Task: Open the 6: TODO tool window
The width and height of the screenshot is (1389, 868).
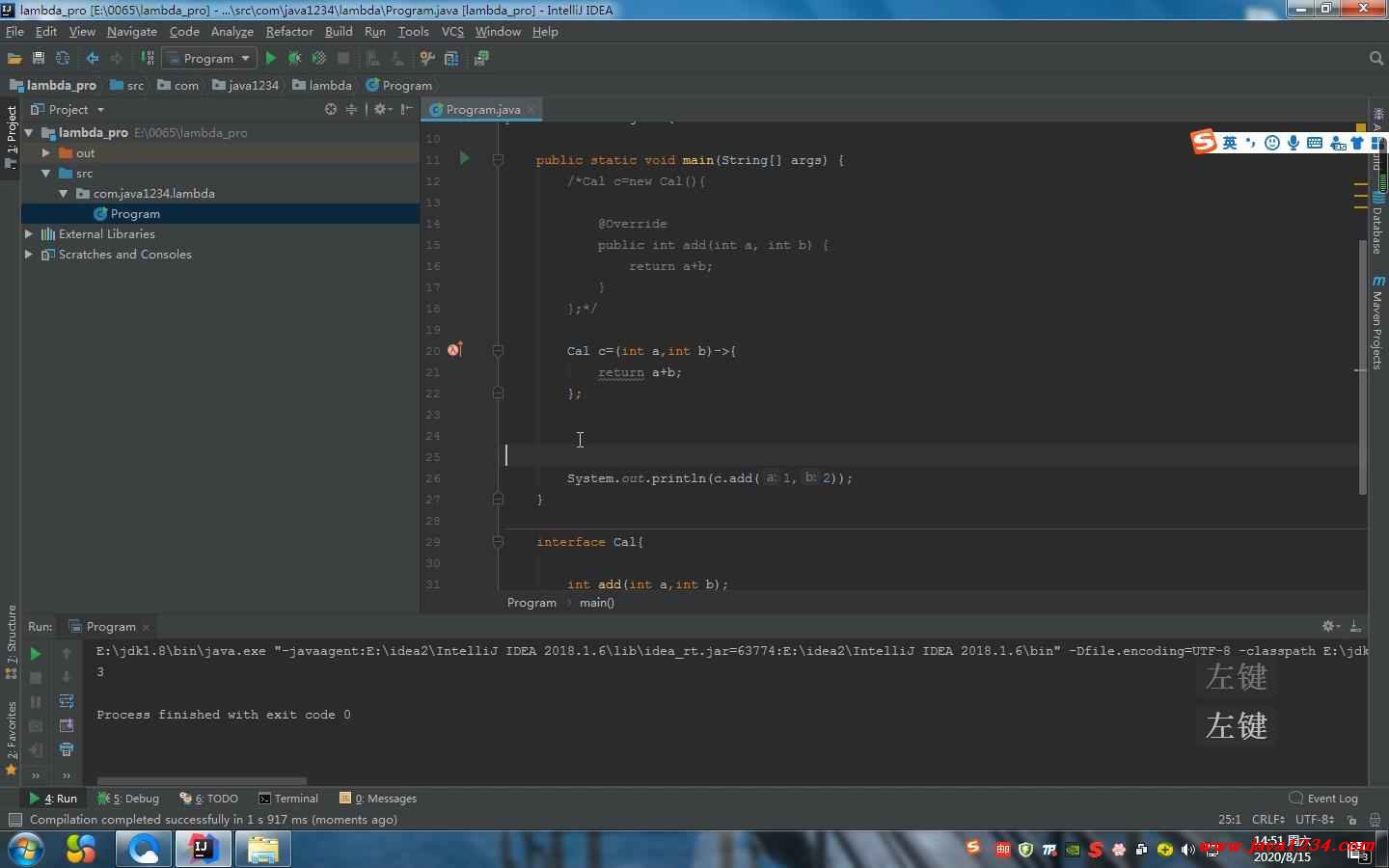Action: 209,798
